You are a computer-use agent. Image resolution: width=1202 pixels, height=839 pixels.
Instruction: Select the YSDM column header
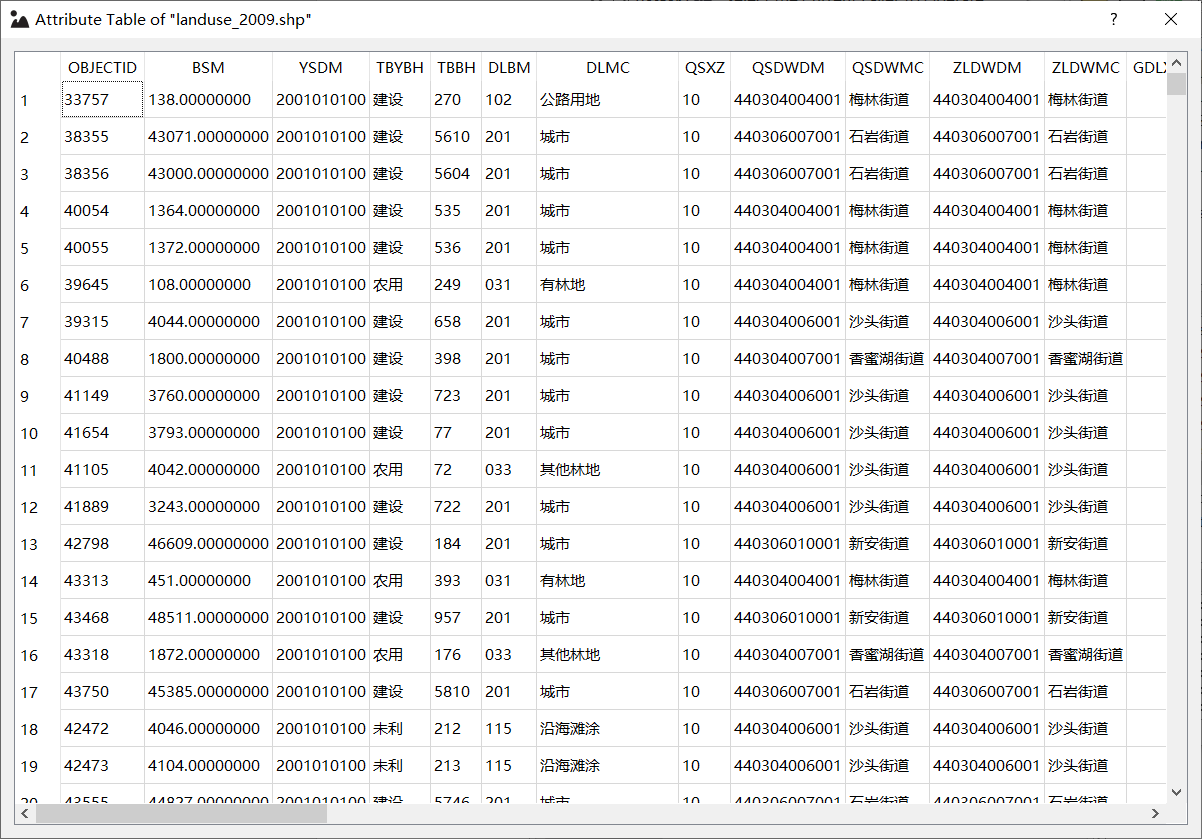pos(320,68)
